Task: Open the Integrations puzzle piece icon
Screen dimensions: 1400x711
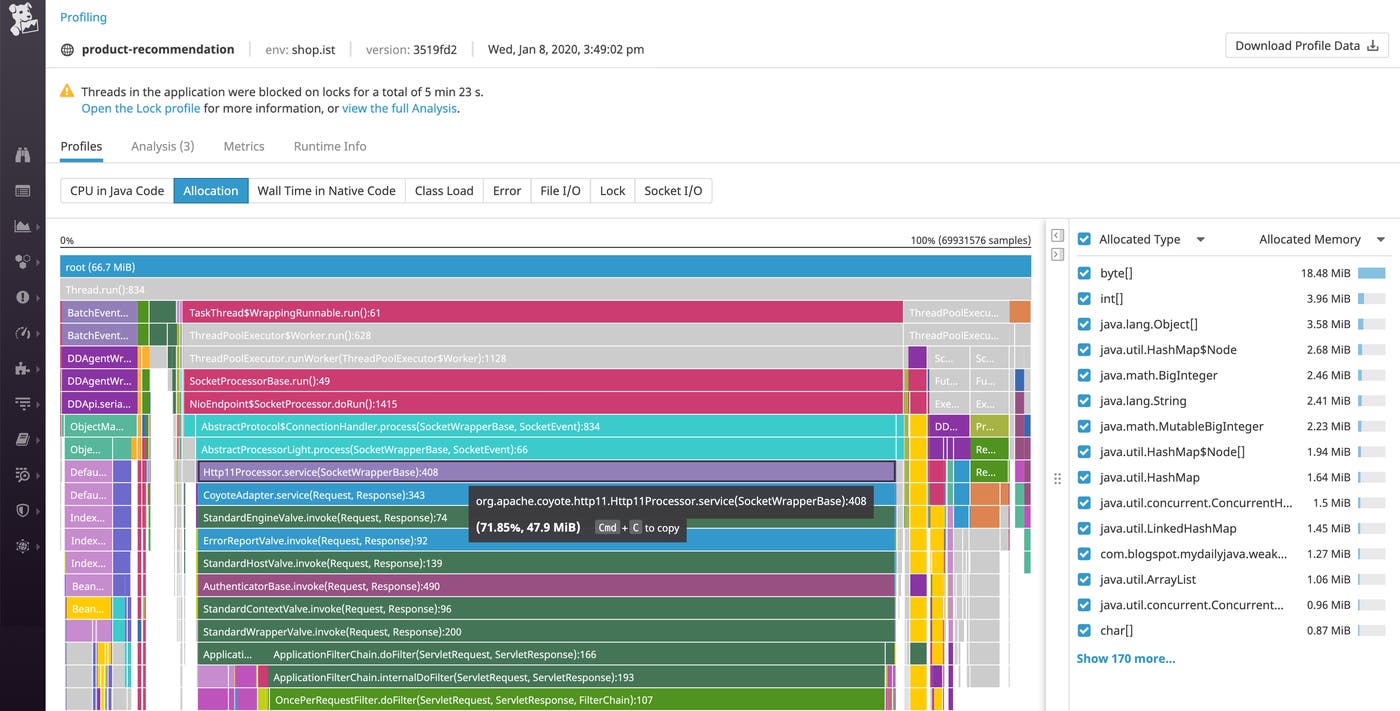Action: pyautogui.click(x=22, y=368)
